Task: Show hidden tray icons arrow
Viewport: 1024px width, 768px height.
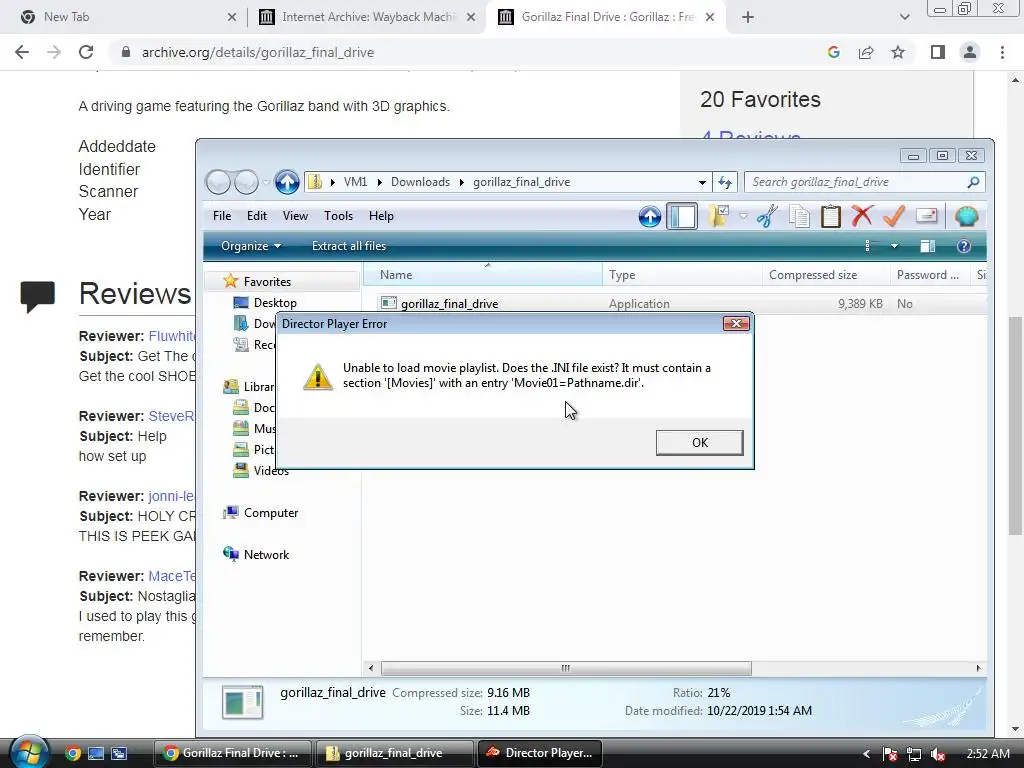Action: click(x=867, y=754)
